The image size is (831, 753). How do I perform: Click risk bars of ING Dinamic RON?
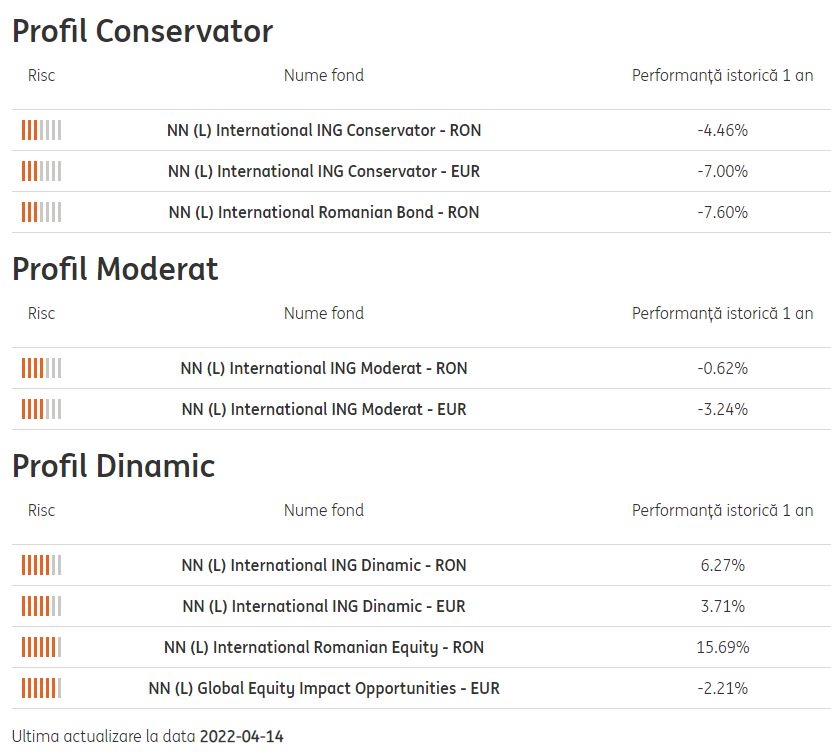41,565
